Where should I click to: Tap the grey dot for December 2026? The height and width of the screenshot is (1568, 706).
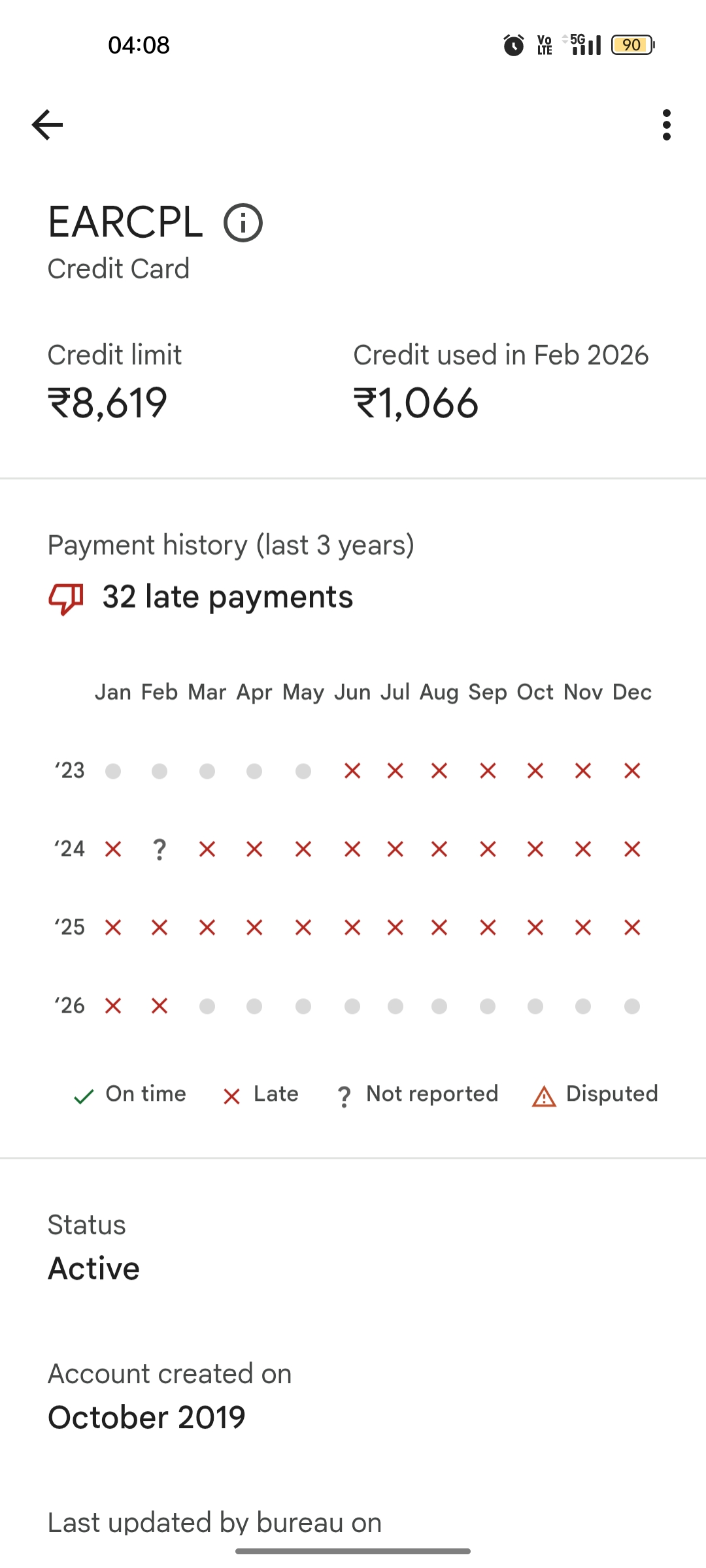coord(631,1006)
